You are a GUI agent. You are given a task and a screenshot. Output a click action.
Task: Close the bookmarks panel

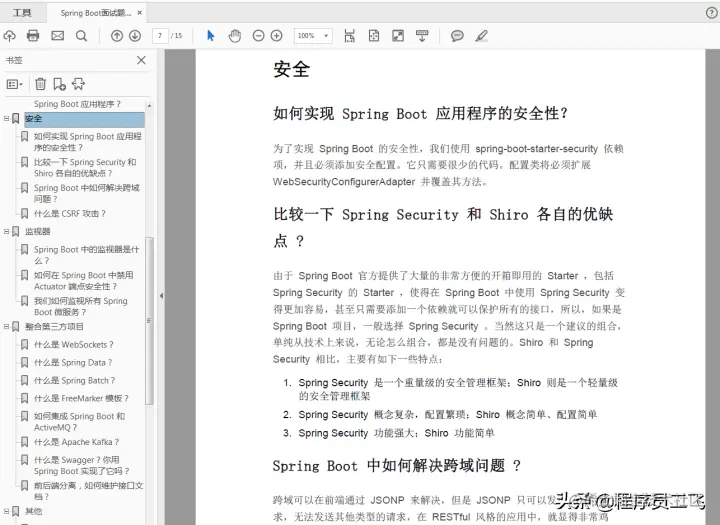coord(141,60)
